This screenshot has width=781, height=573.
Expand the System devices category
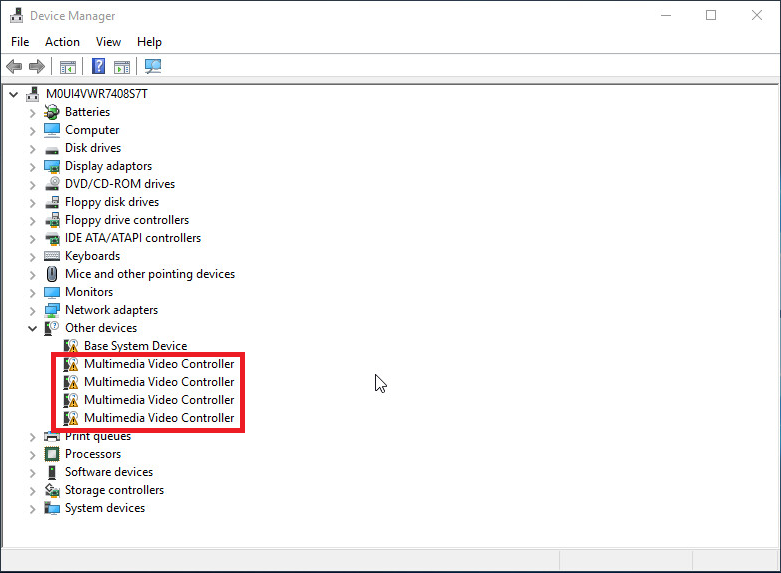click(32, 508)
